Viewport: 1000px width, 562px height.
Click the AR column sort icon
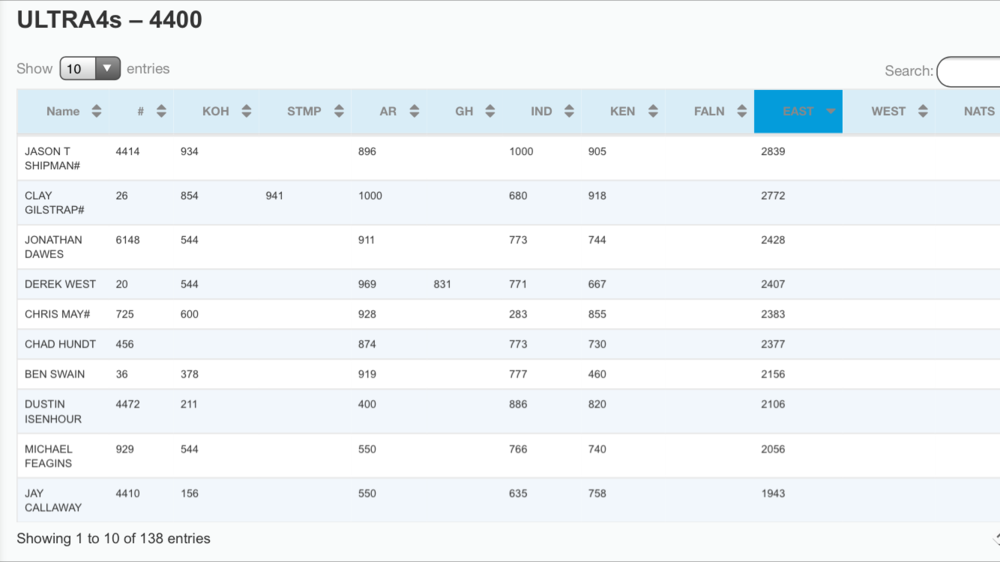coord(414,112)
